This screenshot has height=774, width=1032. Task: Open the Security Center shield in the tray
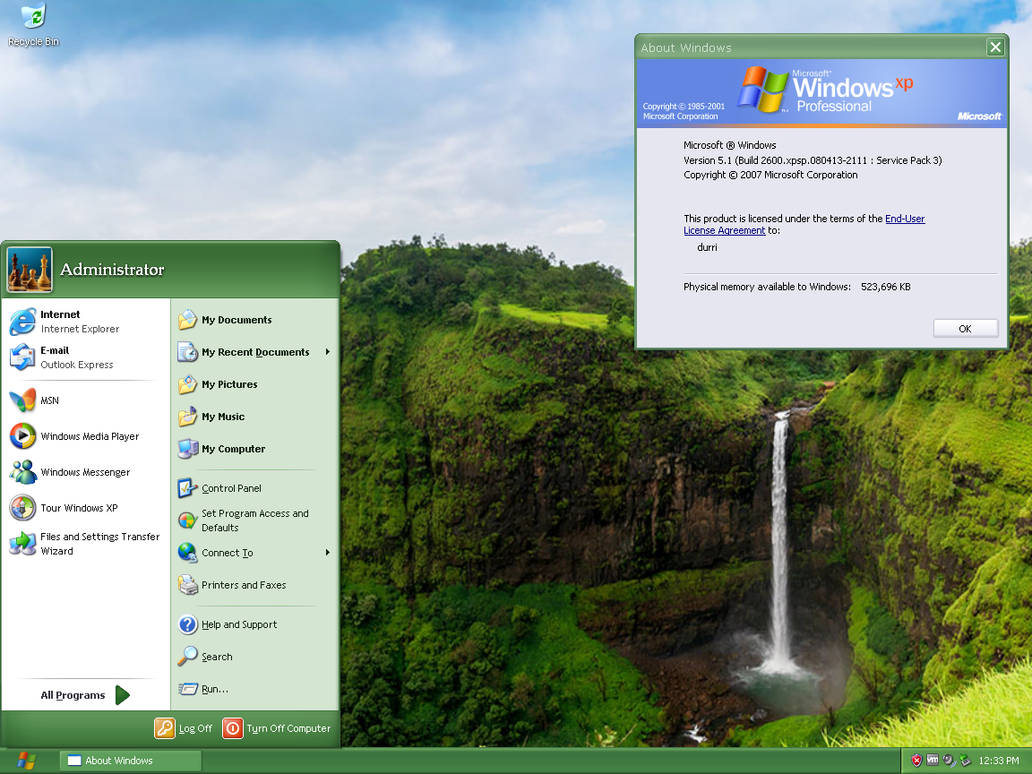click(917, 760)
